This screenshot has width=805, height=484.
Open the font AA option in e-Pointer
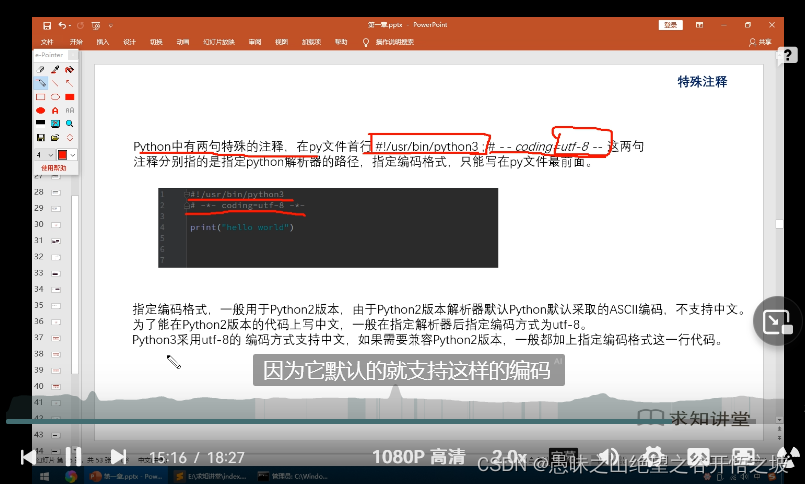[x=69, y=110]
